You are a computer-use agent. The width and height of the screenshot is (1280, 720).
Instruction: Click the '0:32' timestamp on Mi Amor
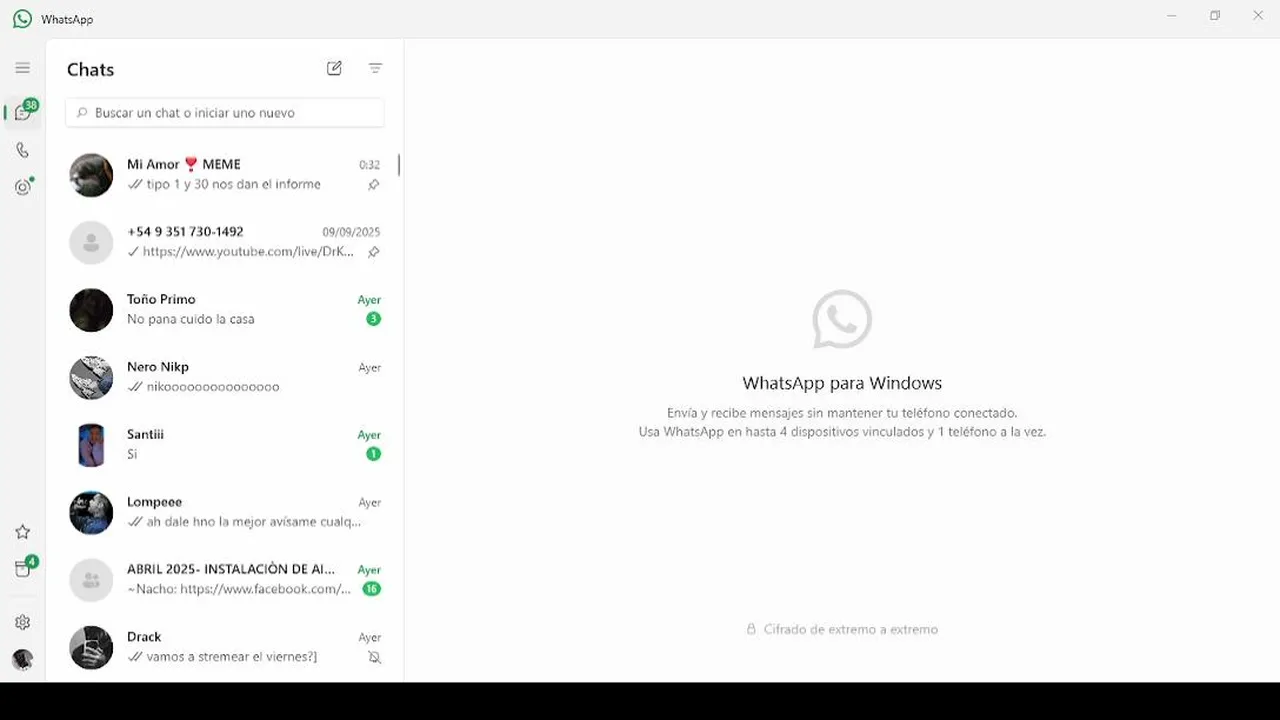click(x=370, y=165)
